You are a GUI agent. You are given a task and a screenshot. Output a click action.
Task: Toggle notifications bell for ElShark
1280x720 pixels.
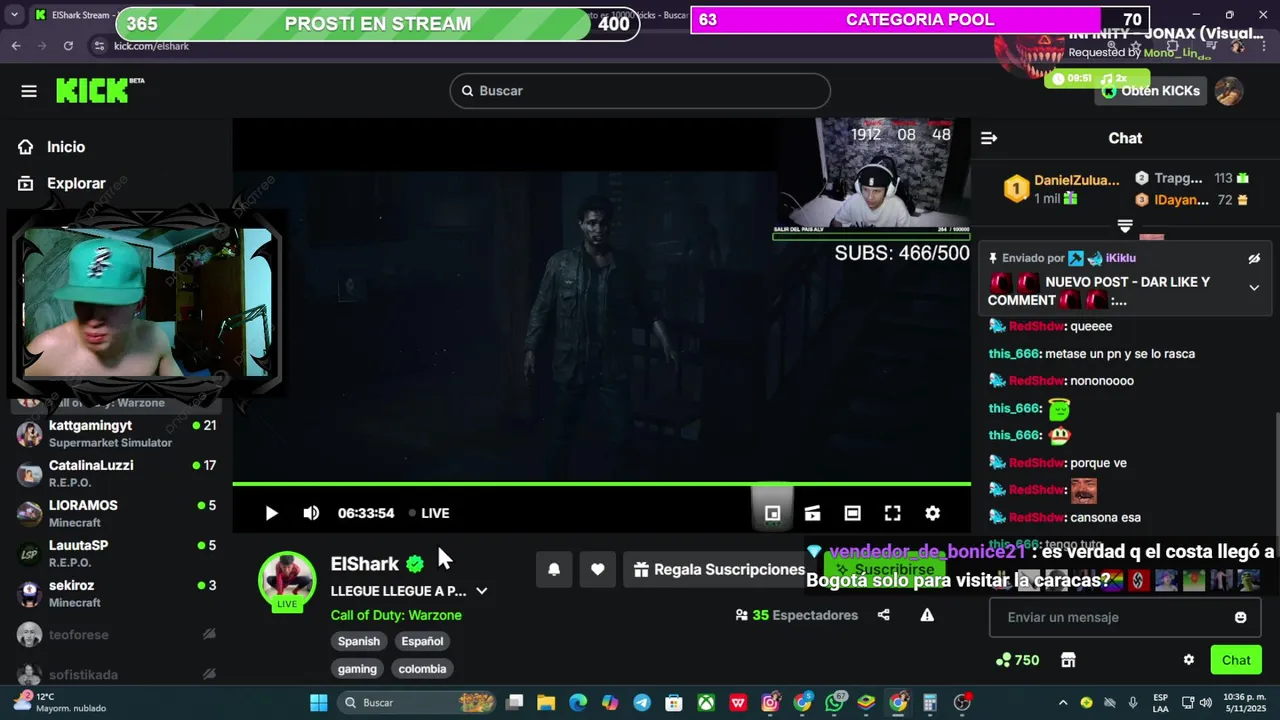click(x=554, y=569)
